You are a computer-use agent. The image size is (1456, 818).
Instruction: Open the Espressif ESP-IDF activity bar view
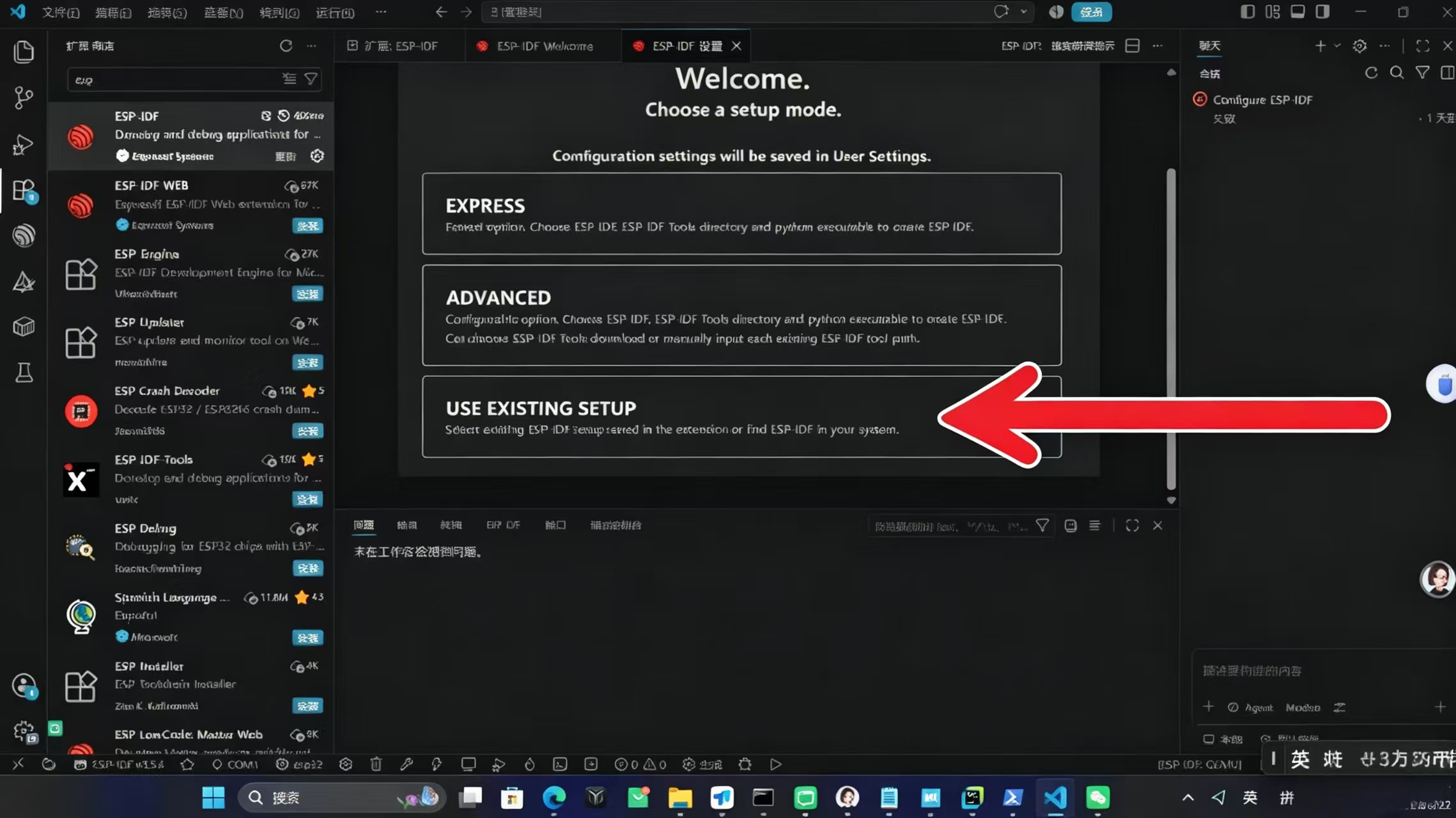coord(24,235)
